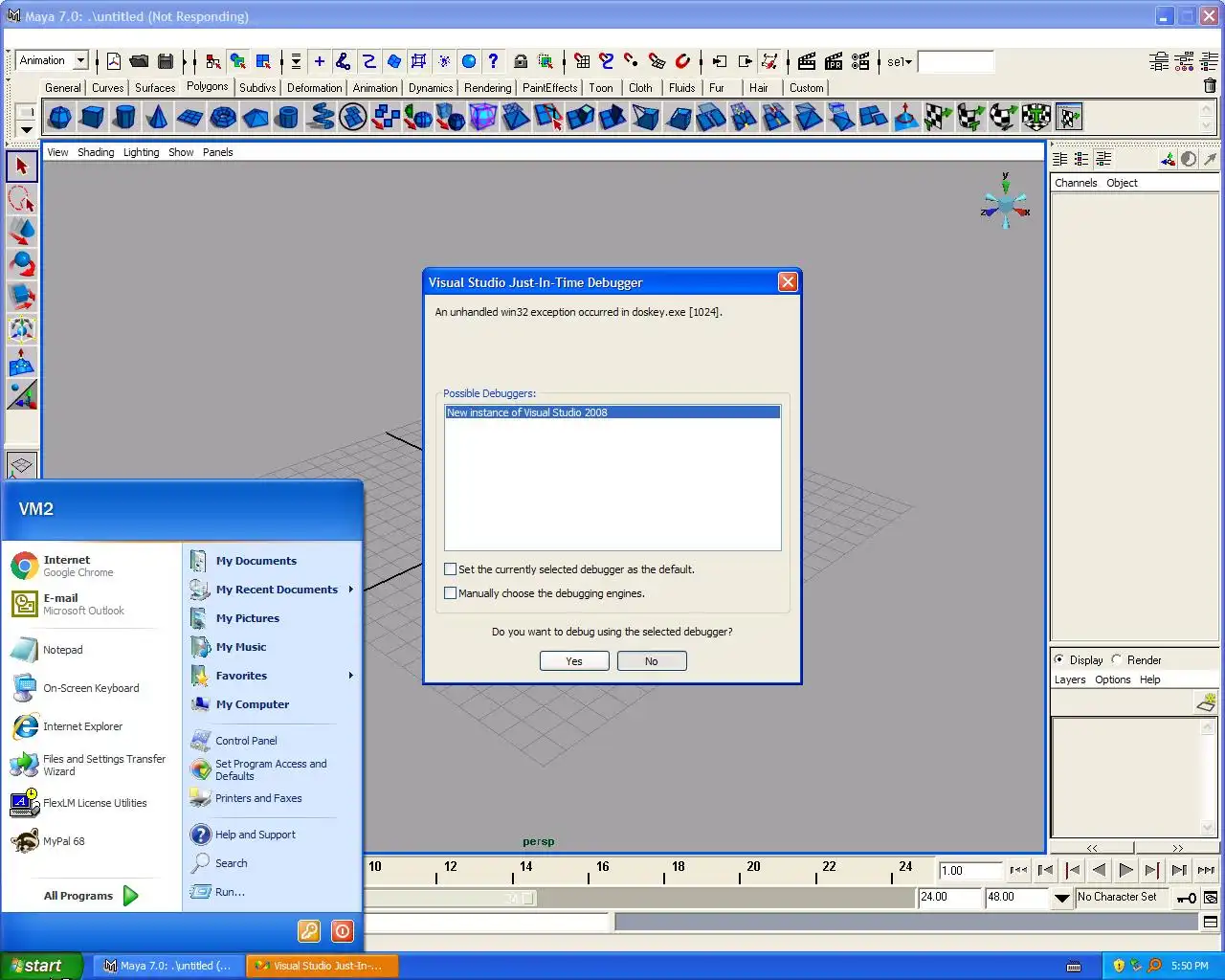Enable Snap to Grids icon

[x=582, y=61]
